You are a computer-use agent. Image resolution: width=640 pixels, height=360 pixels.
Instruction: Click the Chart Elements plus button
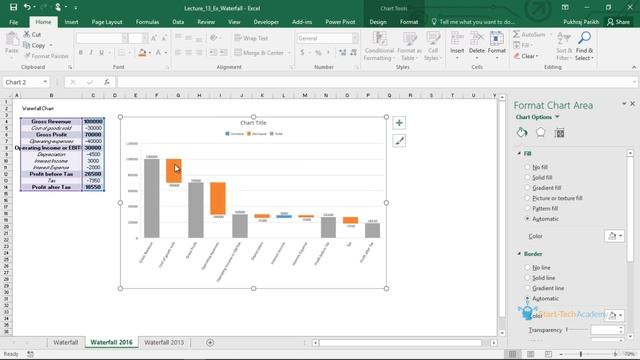[399, 123]
